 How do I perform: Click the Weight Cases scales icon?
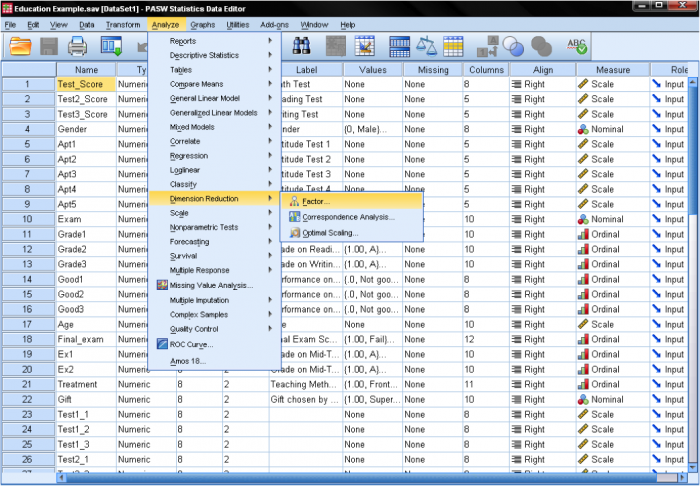[x=428, y=46]
